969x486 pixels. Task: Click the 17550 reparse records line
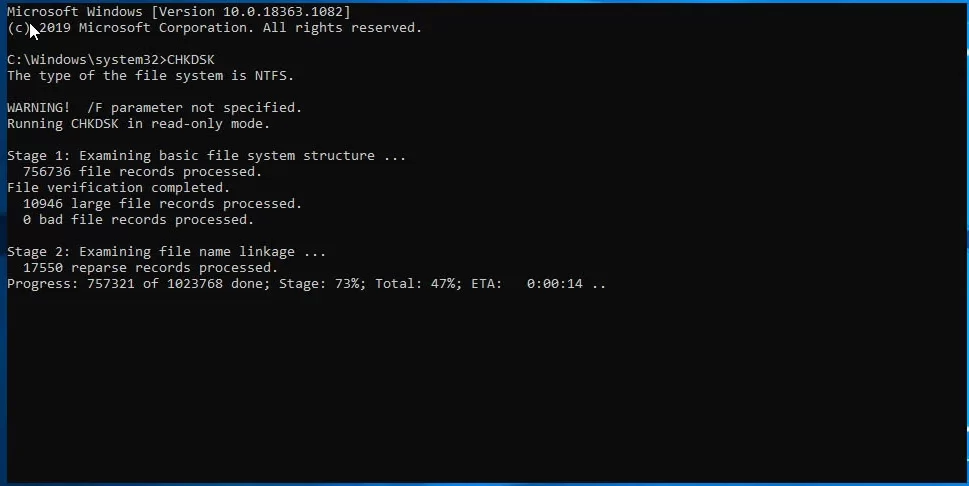(x=151, y=268)
